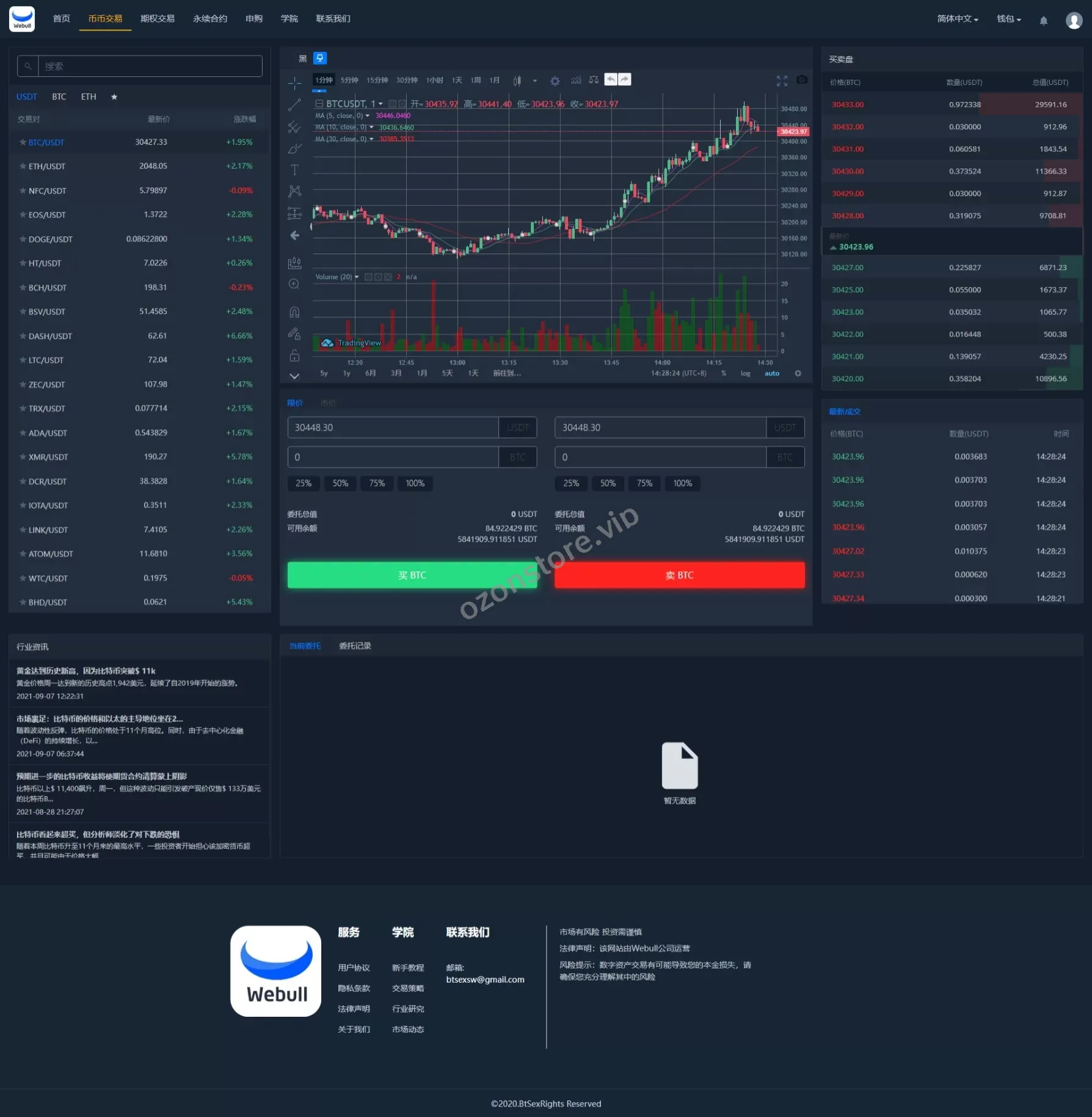The height and width of the screenshot is (1117, 1092).
Task: Take a chart snapshot with camera icon
Action: (802, 80)
